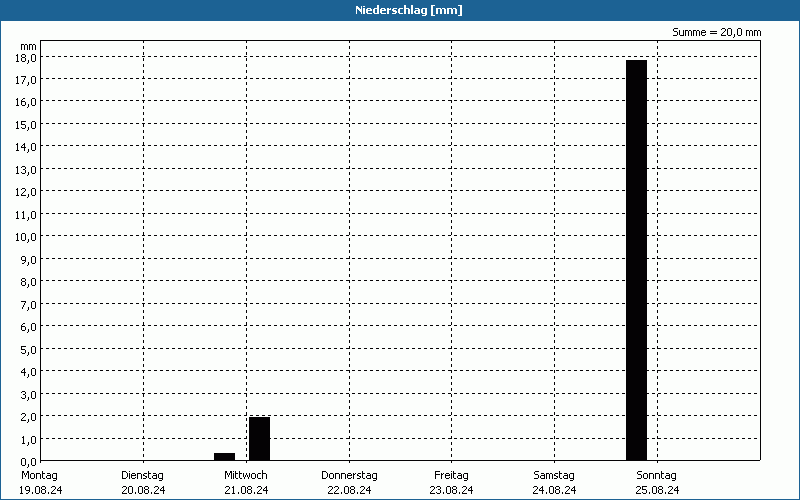The image size is (800, 500).
Task: Click the 4,0 y-axis value
Action: (x=28, y=371)
